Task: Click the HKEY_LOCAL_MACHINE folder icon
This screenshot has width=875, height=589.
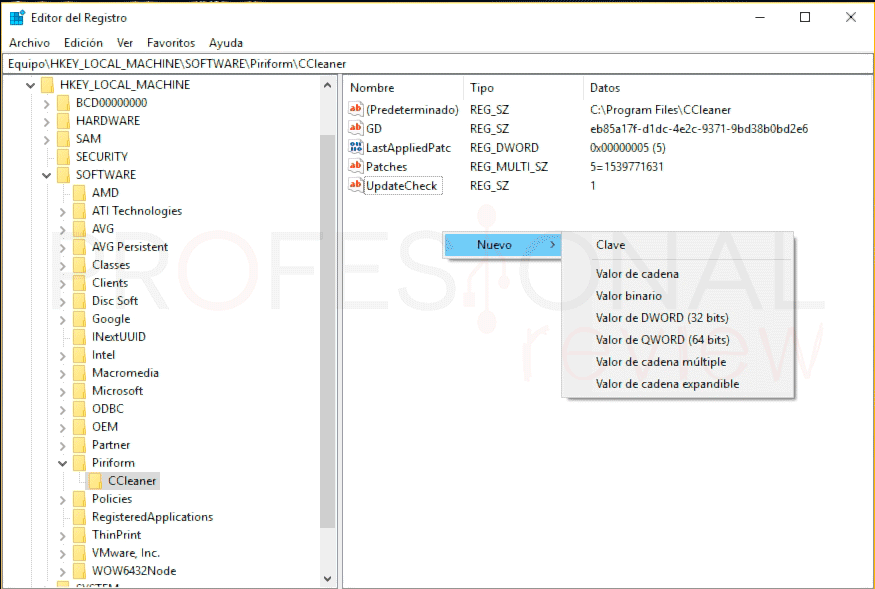Action: point(47,85)
